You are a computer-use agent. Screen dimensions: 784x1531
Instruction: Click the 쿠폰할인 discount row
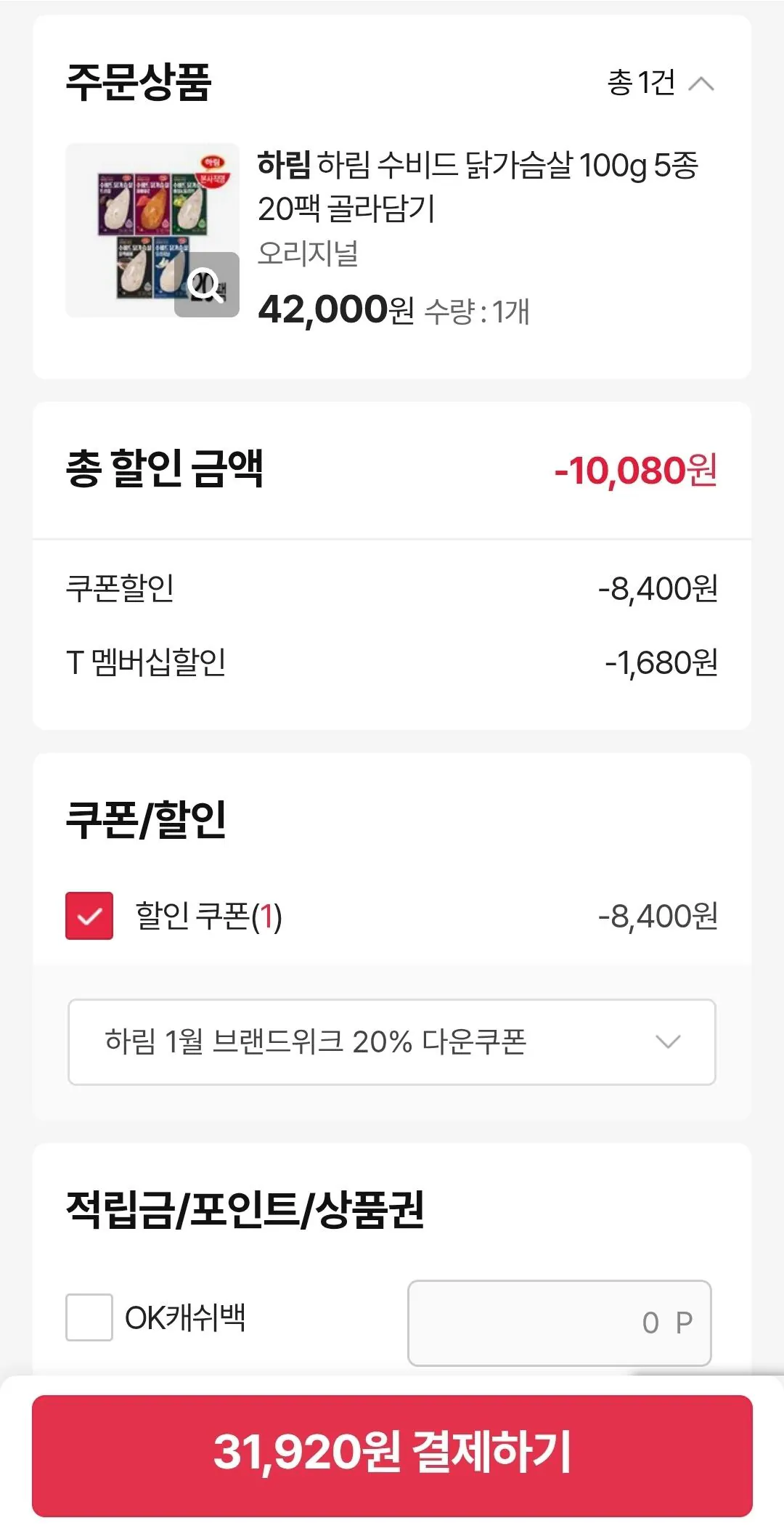click(x=392, y=588)
